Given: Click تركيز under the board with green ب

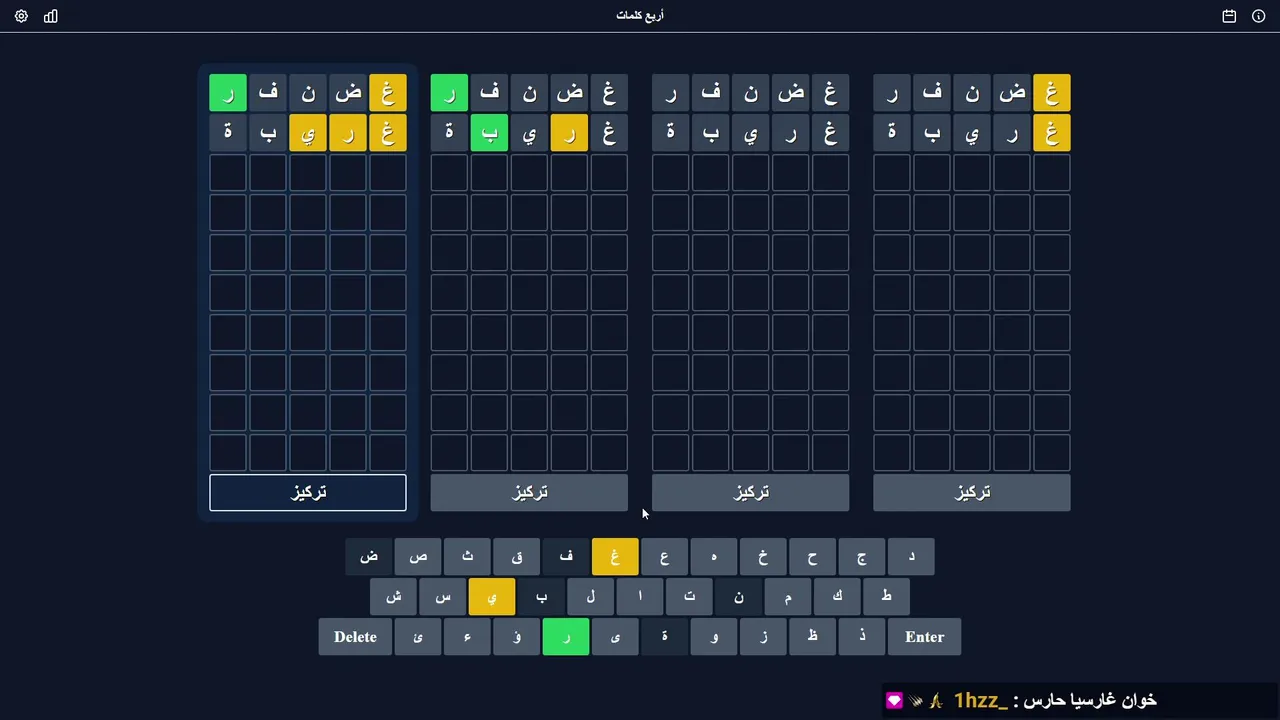Looking at the screenshot, I should pyautogui.click(x=529, y=493).
